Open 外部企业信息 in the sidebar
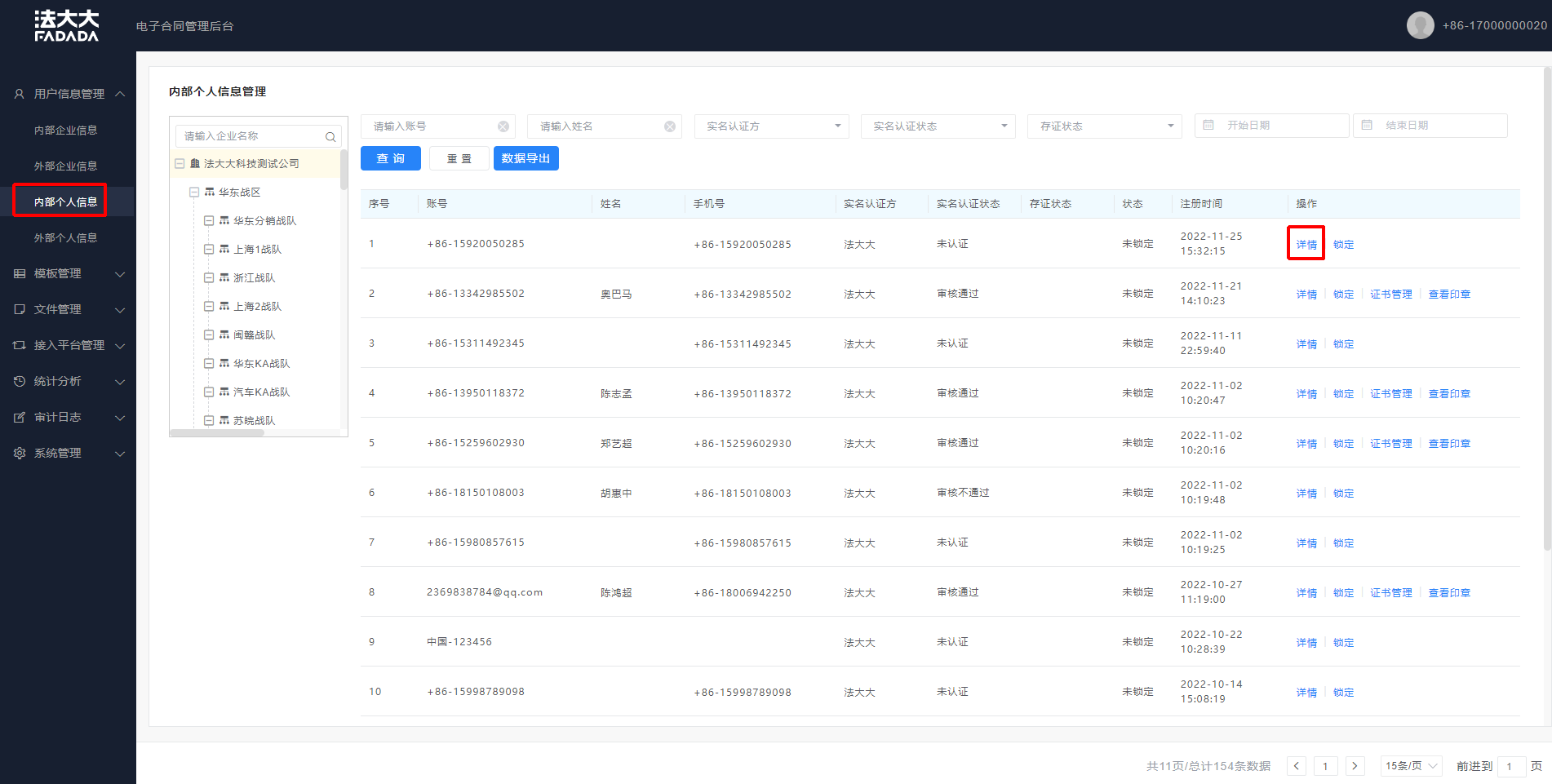The height and width of the screenshot is (784, 1552). (65, 166)
